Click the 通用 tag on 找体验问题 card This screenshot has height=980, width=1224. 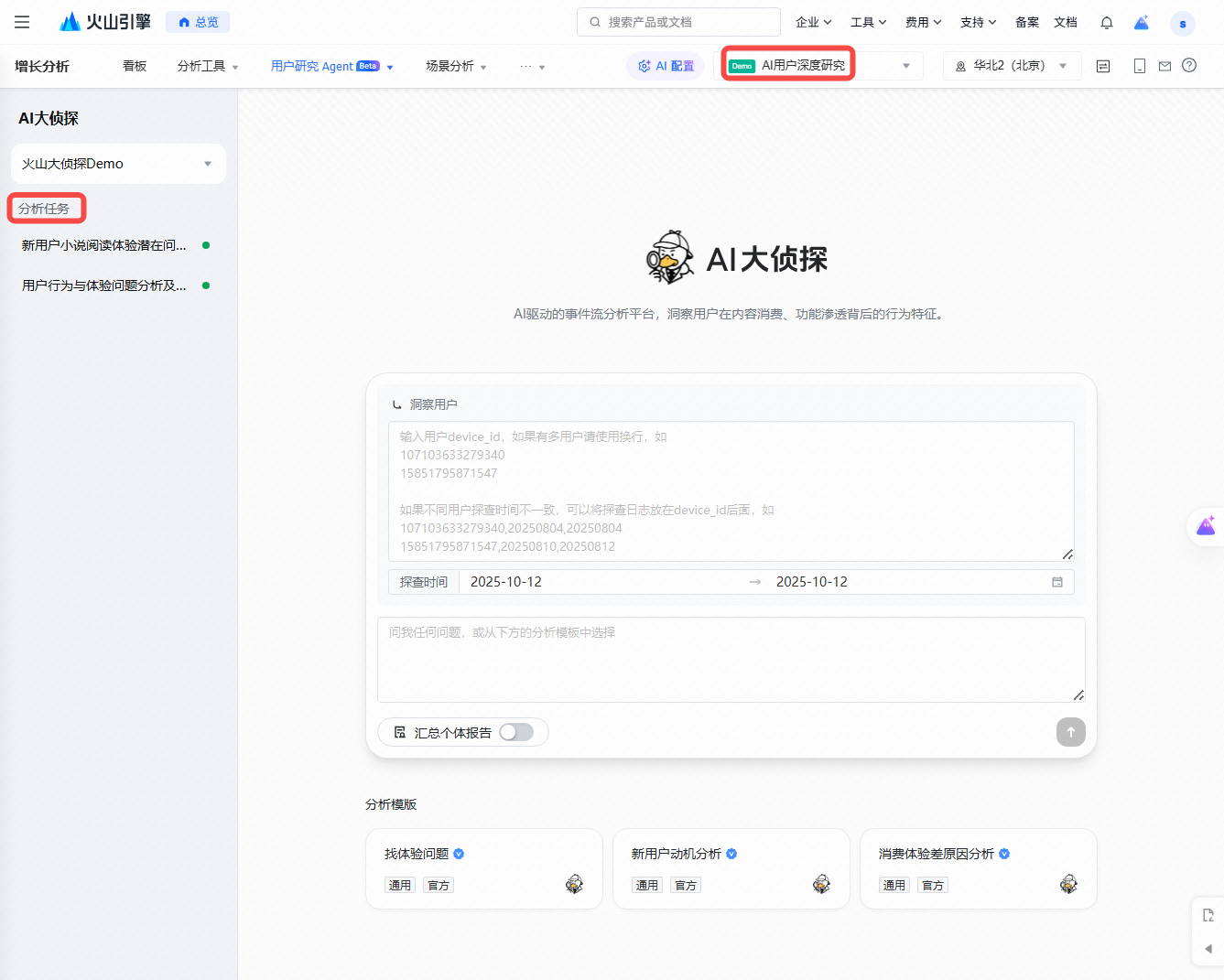click(400, 885)
